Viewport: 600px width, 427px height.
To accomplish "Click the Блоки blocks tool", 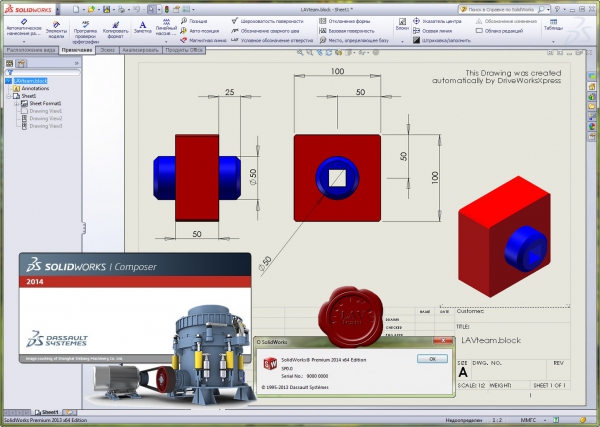I will pyautogui.click(x=402, y=24).
